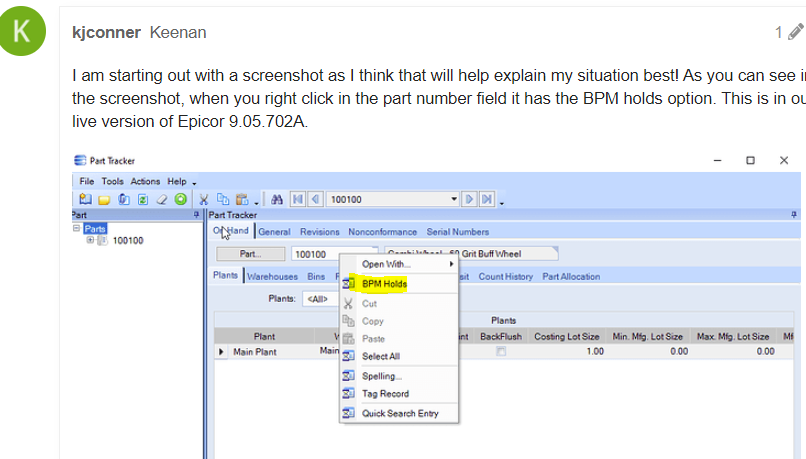Click the binoculars Search icon

click(277, 199)
